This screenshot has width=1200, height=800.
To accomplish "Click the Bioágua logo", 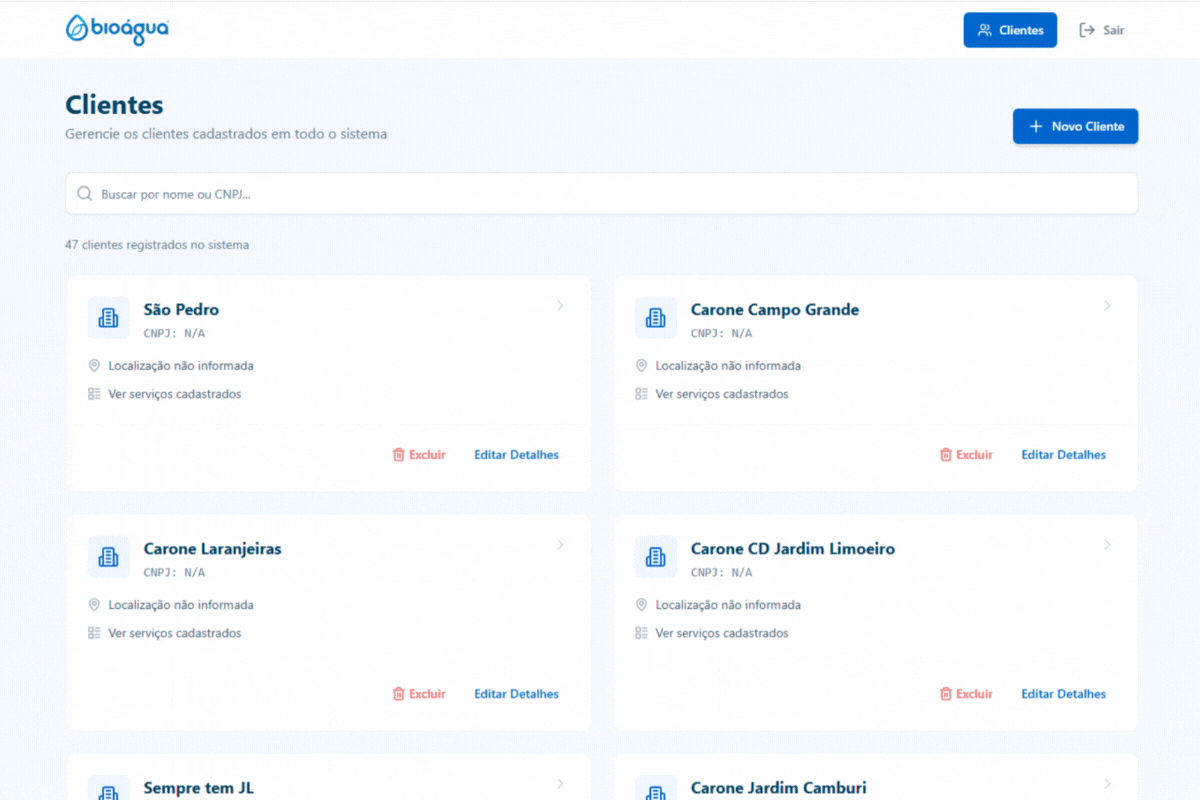I will (117, 30).
